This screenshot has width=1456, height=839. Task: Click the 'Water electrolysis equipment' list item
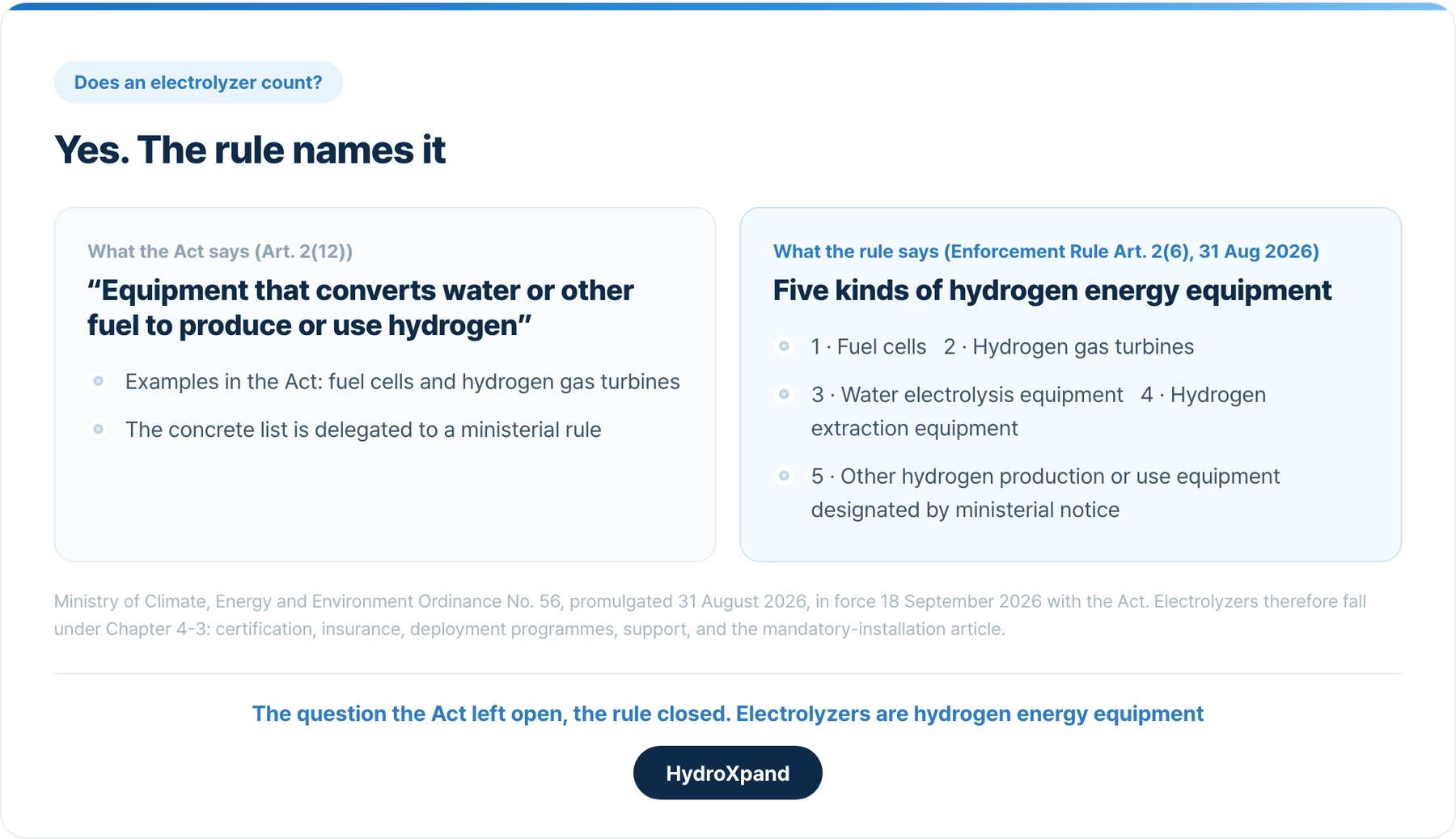tap(1039, 411)
